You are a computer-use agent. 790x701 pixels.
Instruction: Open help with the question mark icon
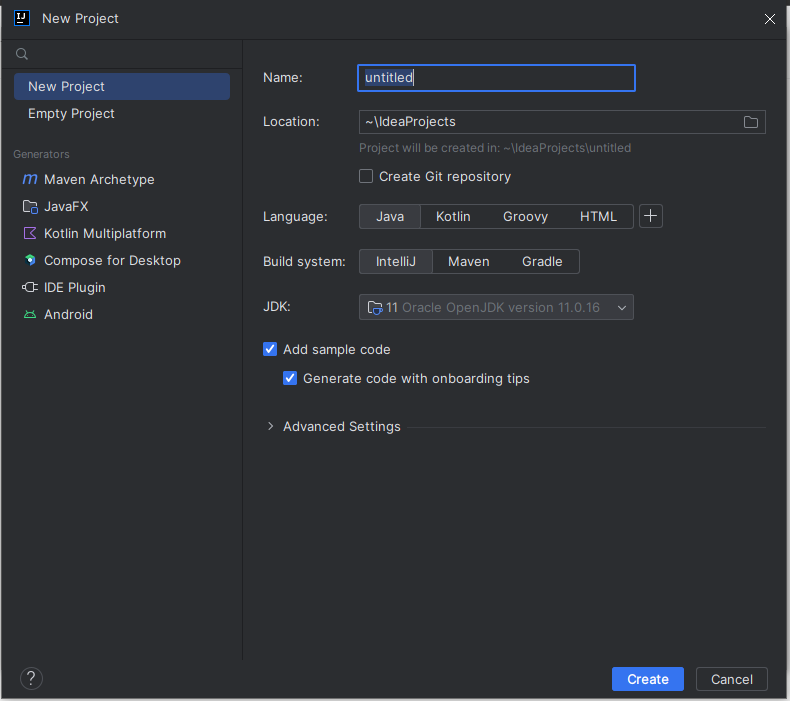point(31,678)
